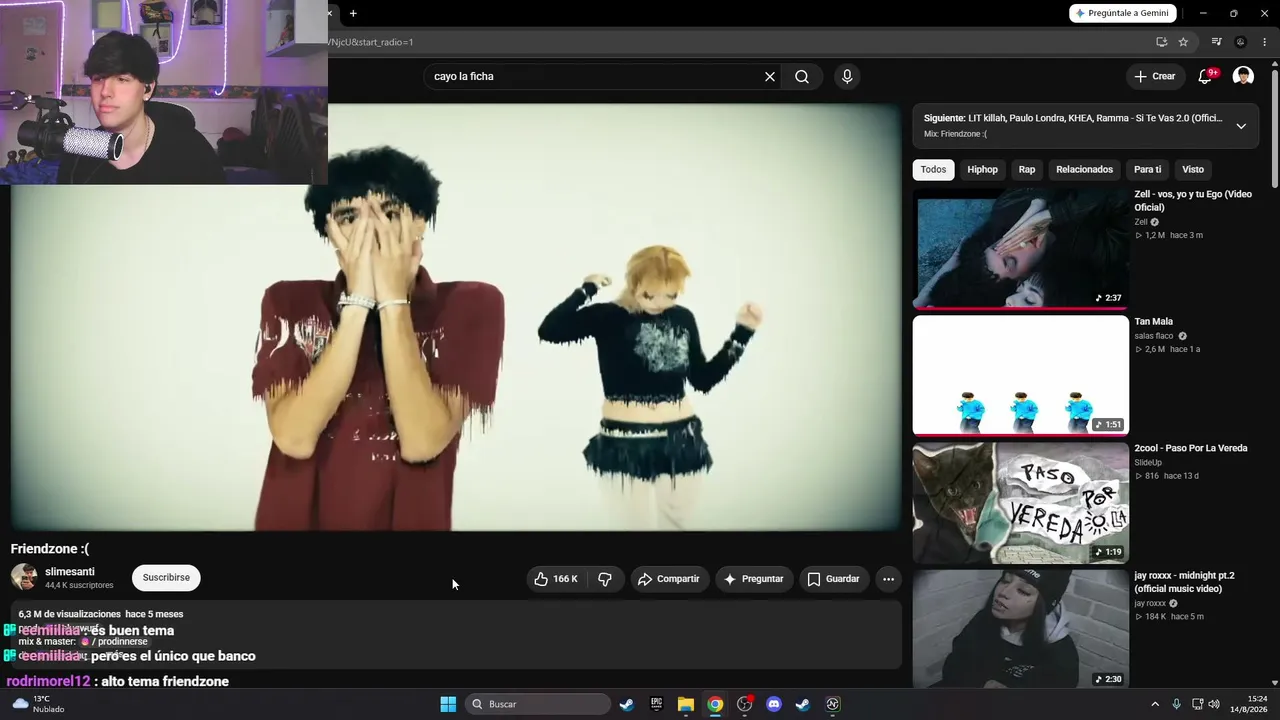Start voice search with the microphone
The image size is (1280, 720).
click(x=847, y=77)
